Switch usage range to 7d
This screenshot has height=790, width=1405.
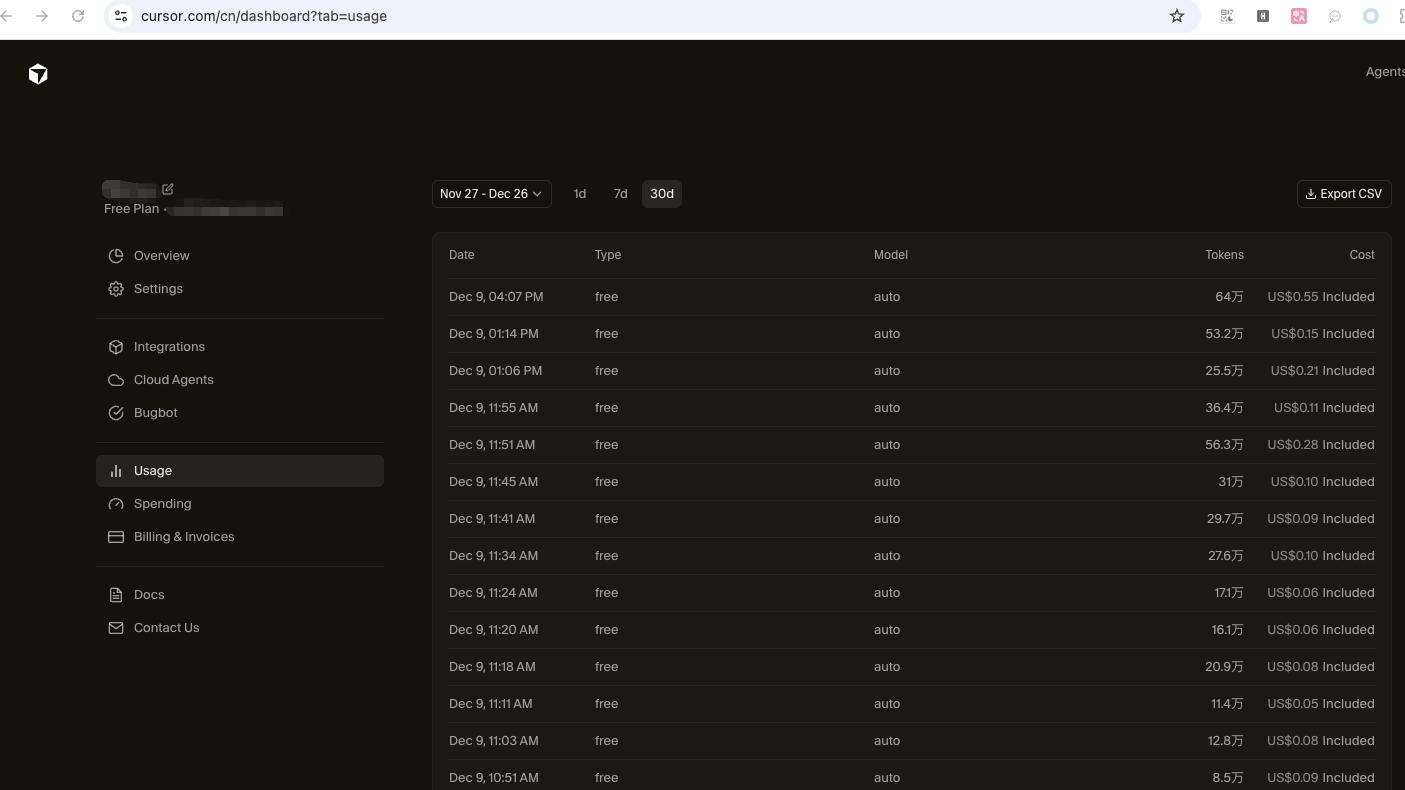tap(620, 194)
